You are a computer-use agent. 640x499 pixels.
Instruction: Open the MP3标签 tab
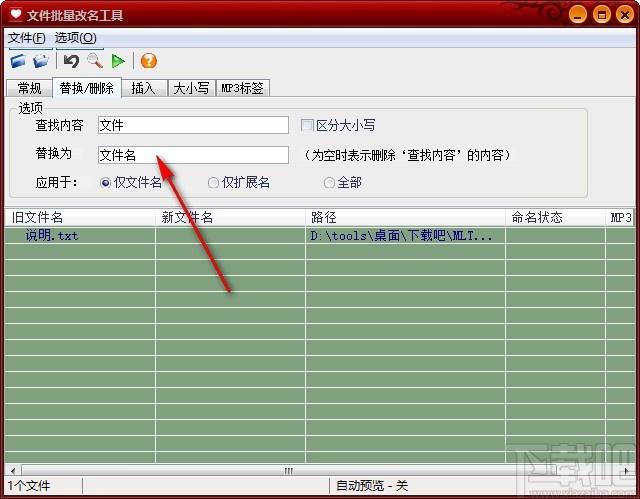[x=242, y=88]
